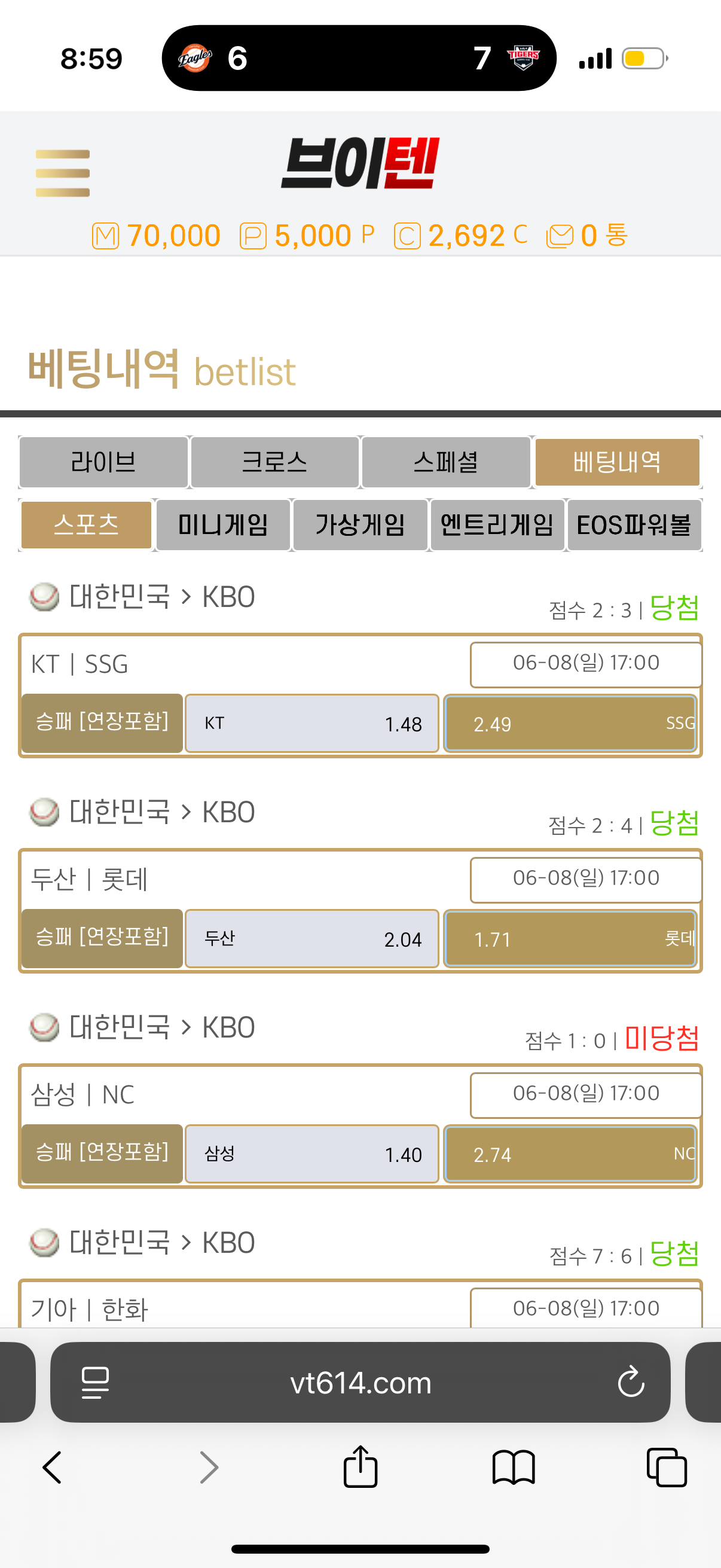
Task: Tap the vt614.com address field
Action: point(360,1383)
